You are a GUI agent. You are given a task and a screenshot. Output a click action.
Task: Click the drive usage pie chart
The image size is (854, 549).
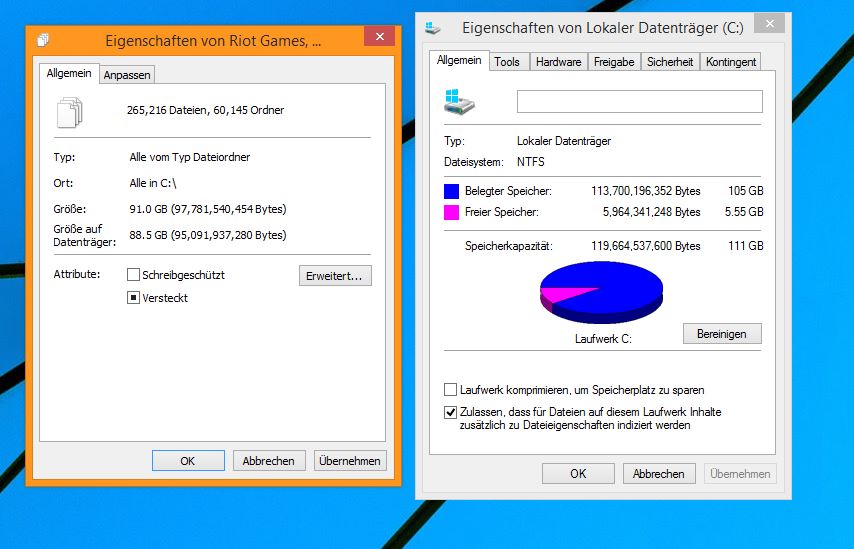[x=601, y=292]
